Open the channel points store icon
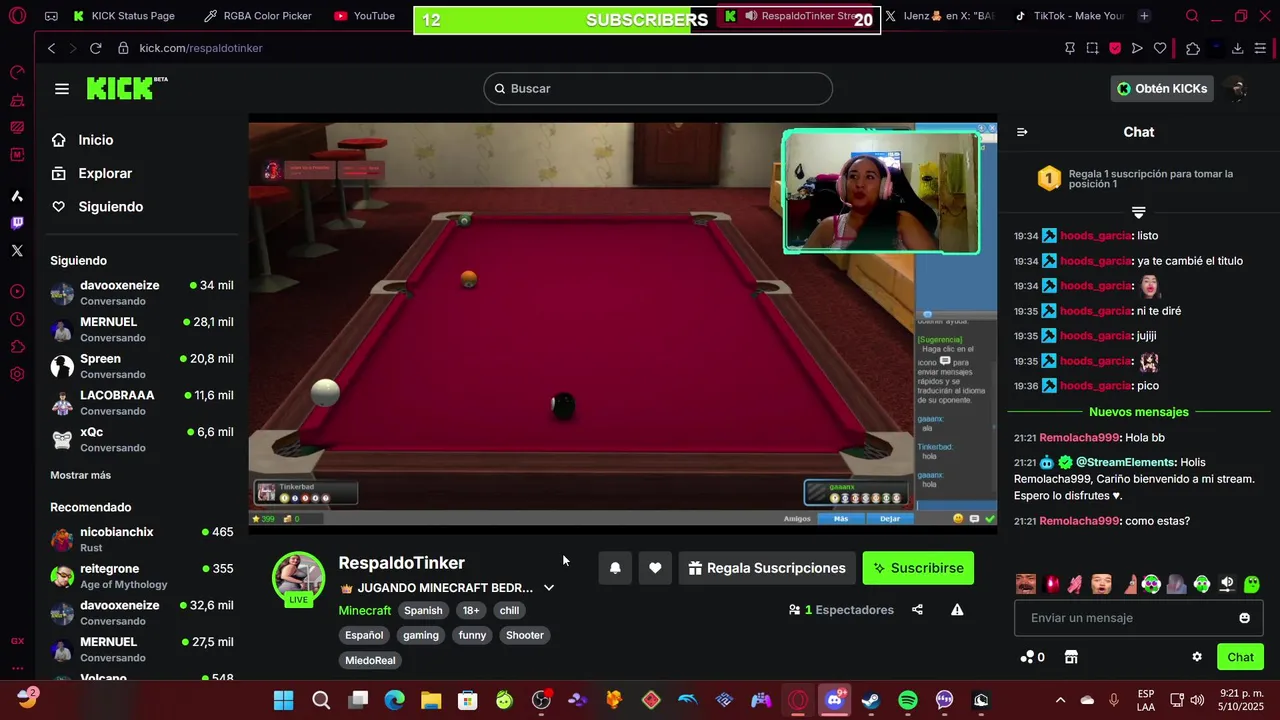1280x720 pixels. click(1071, 657)
